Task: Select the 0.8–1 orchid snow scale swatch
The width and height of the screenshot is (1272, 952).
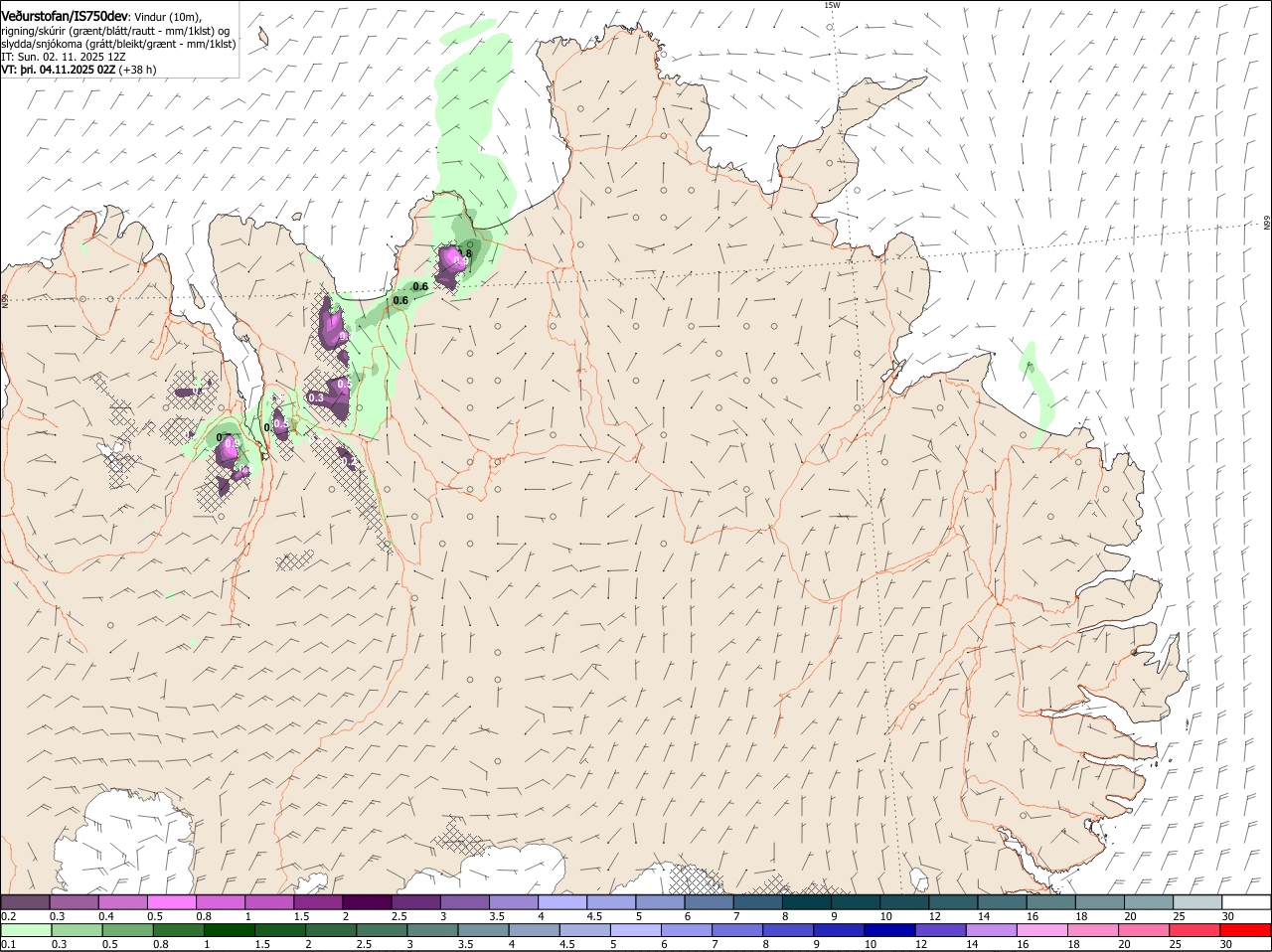Action: [x=221, y=902]
